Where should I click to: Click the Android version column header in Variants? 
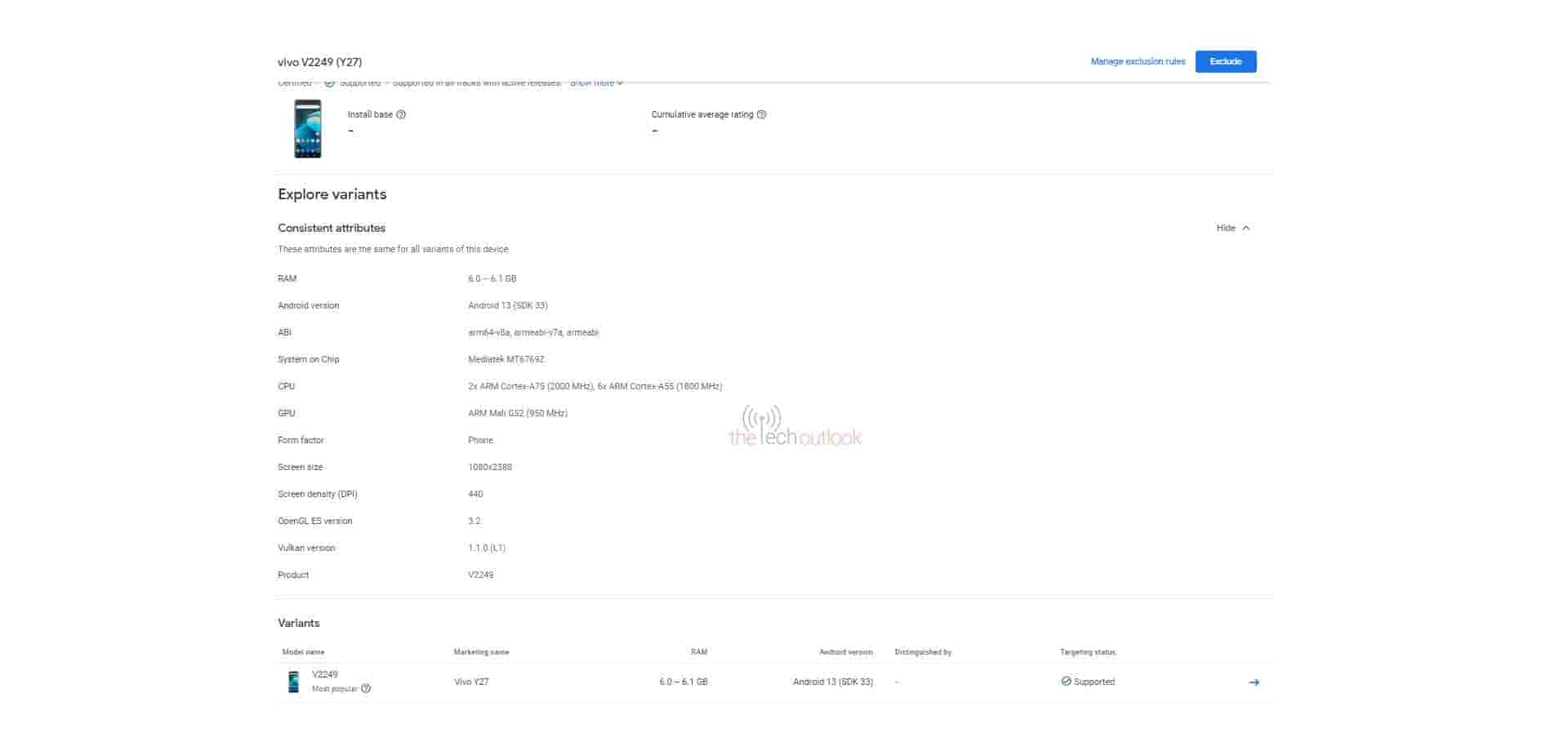coord(845,652)
